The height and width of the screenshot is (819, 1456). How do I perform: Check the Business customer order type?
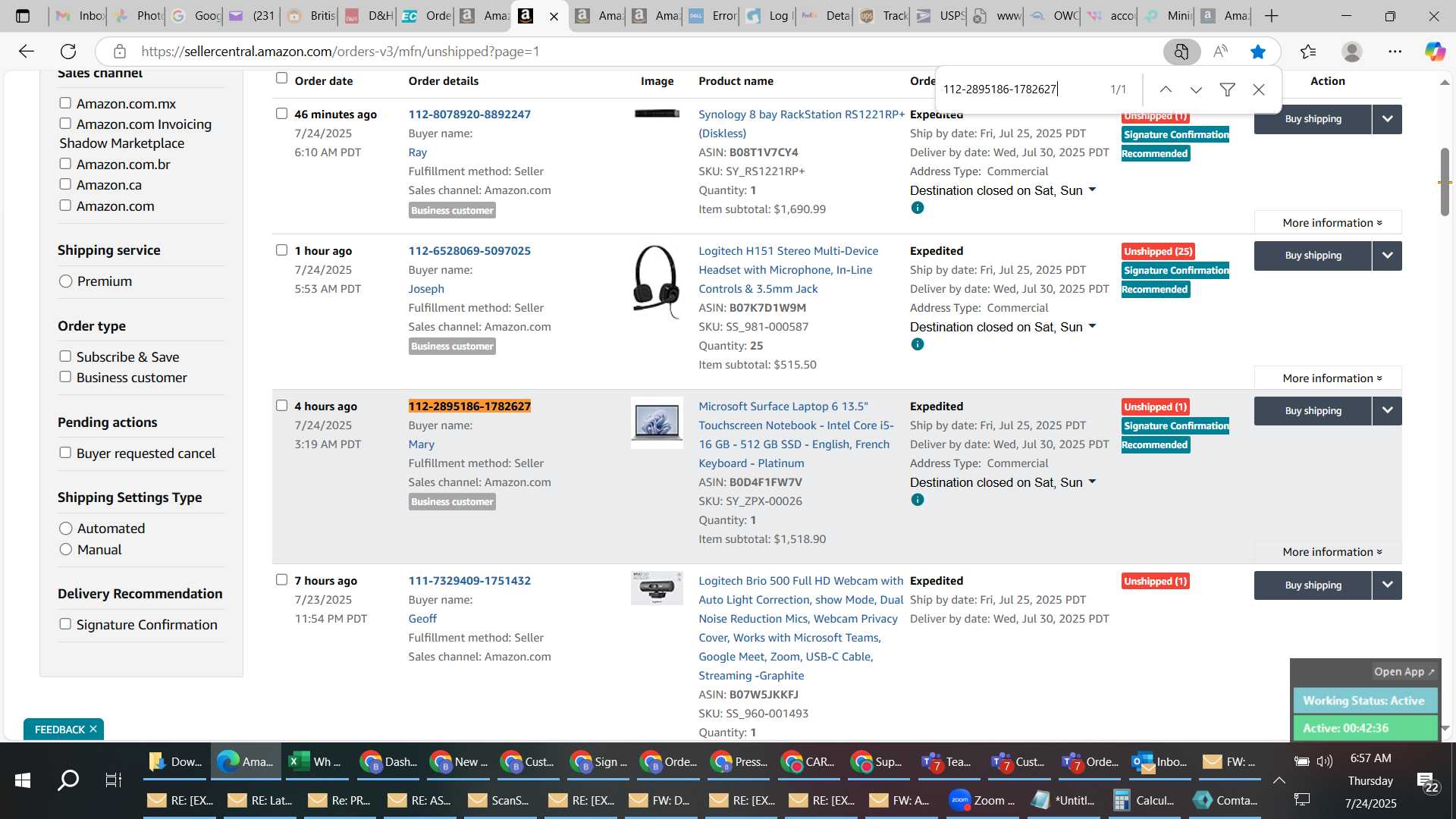click(65, 377)
